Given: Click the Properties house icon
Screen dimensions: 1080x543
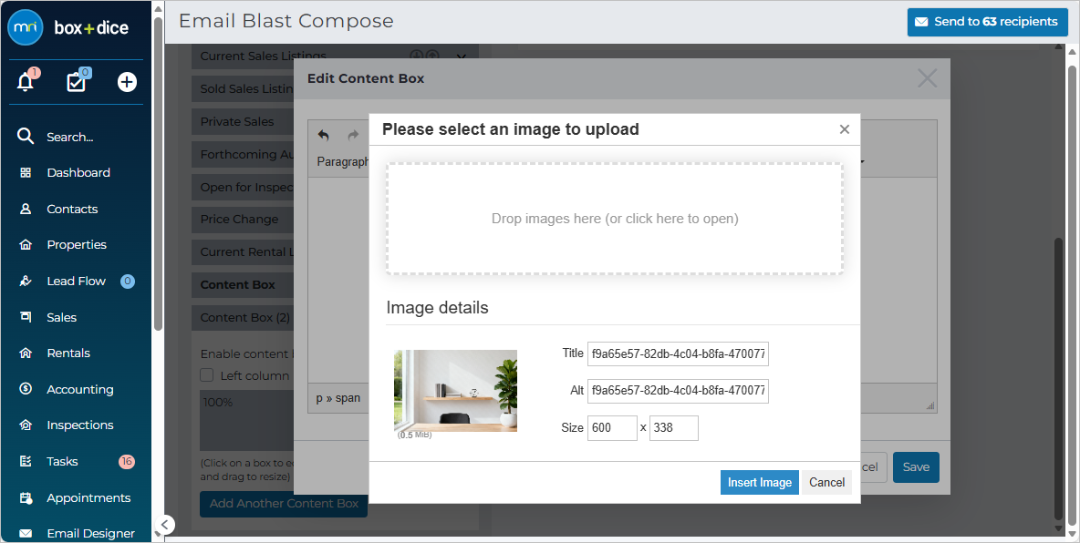Looking at the screenshot, I should pos(25,245).
